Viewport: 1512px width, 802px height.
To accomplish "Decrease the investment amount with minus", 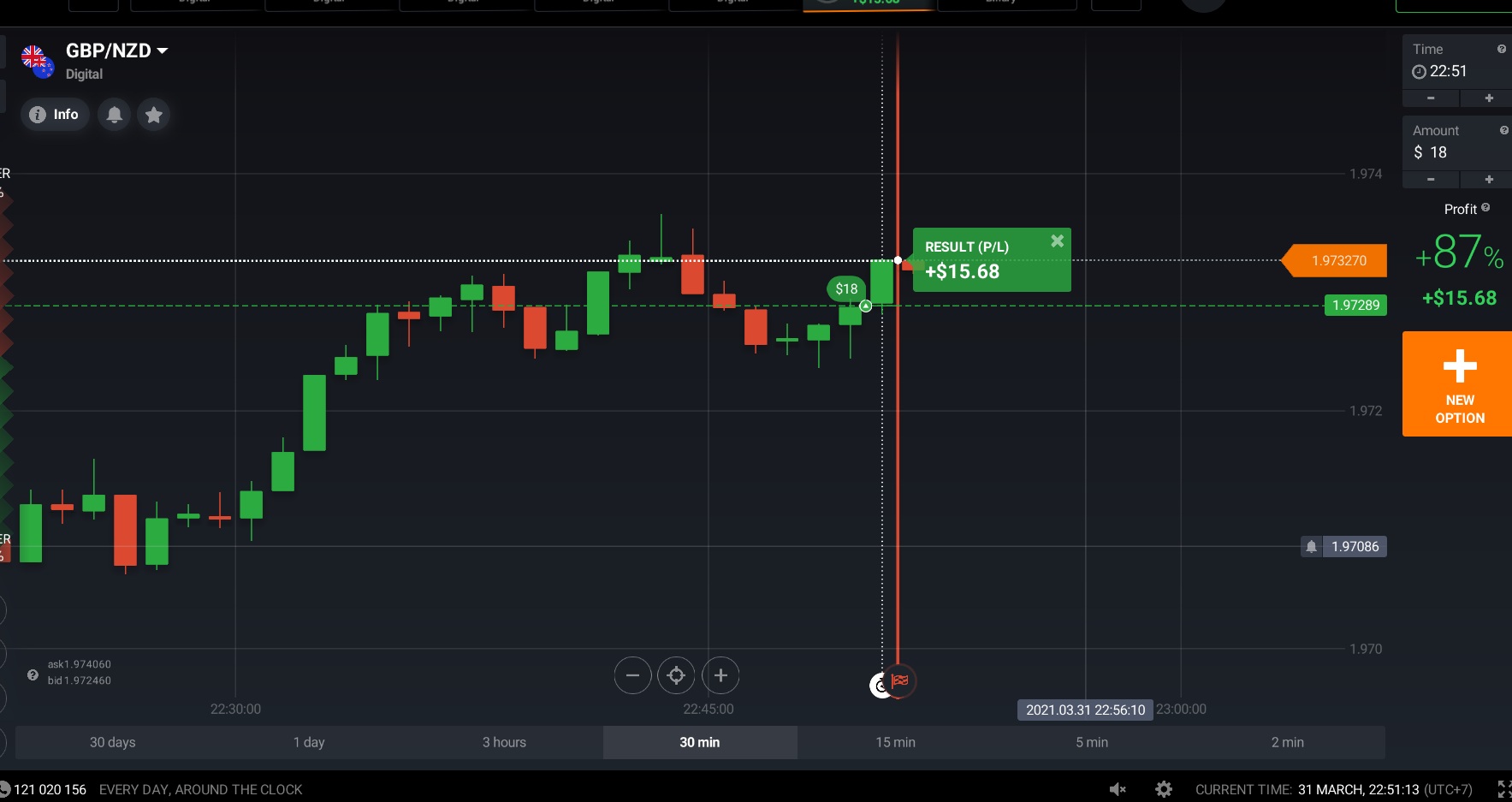I will pos(1431,180).
